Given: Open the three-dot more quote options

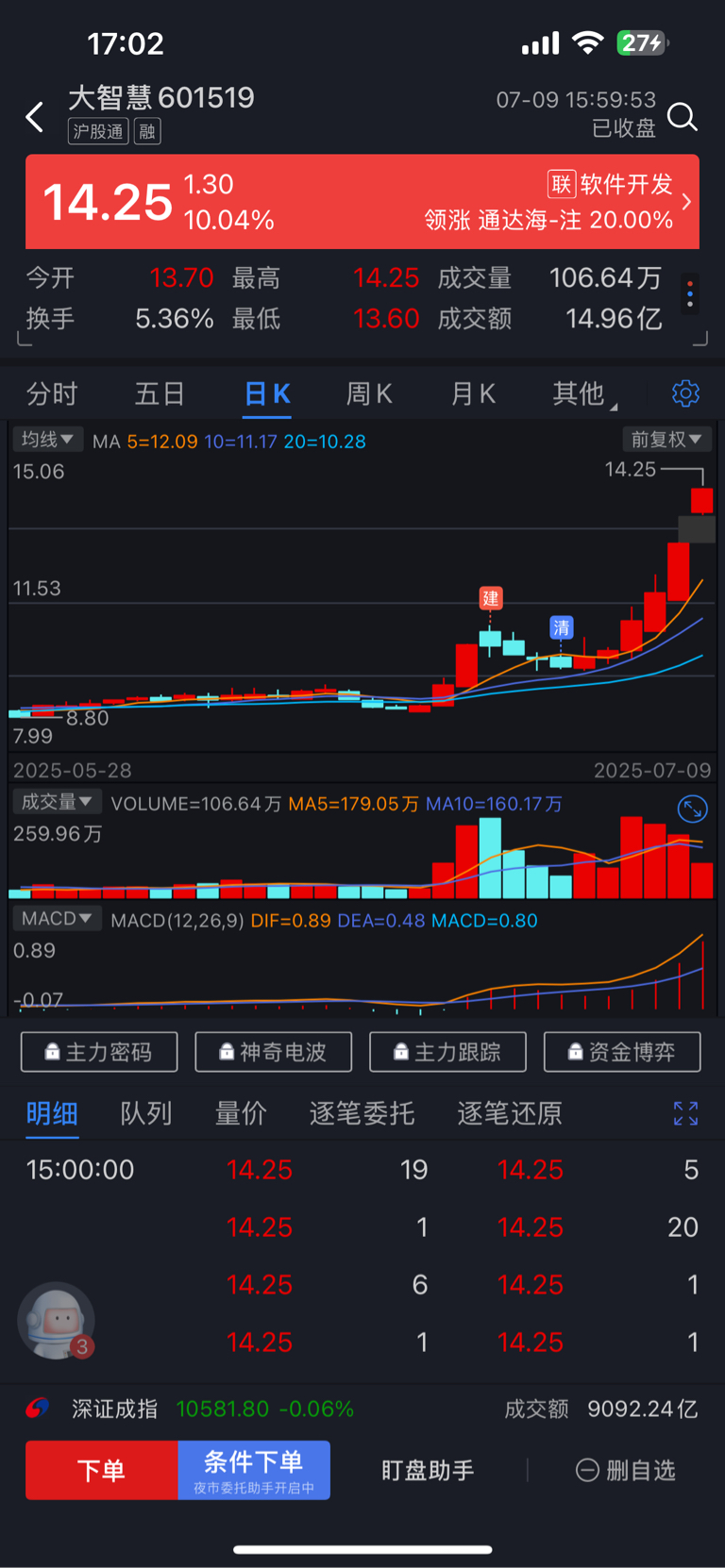Looking at the screenshot, I should tap(690, 293).
